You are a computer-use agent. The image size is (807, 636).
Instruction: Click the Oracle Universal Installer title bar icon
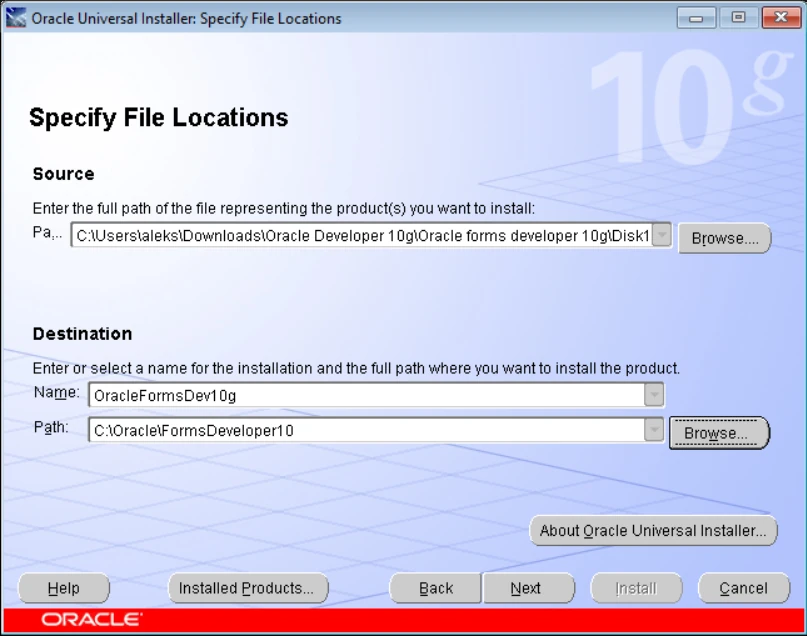point(15,18)
